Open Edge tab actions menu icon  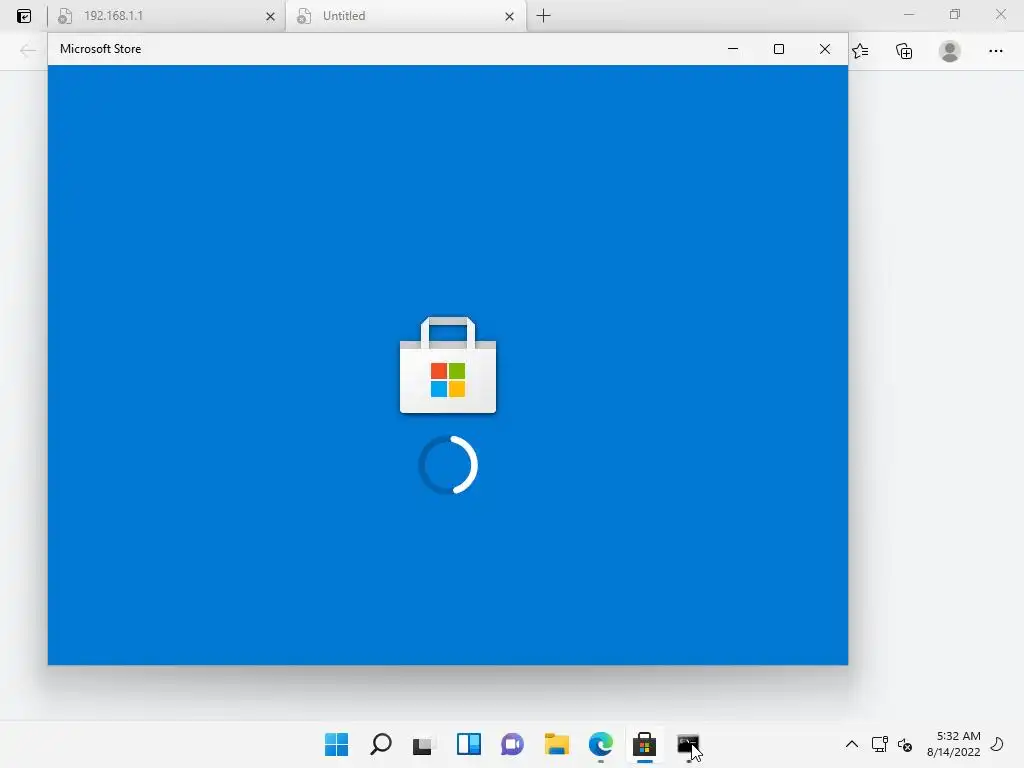pyautogui.click(x=24, y=16)
